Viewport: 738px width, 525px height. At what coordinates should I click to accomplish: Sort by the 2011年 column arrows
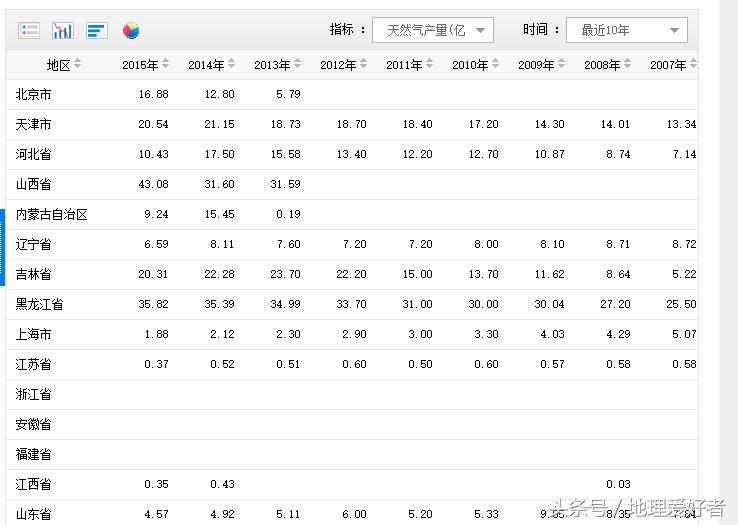point(429,64)
